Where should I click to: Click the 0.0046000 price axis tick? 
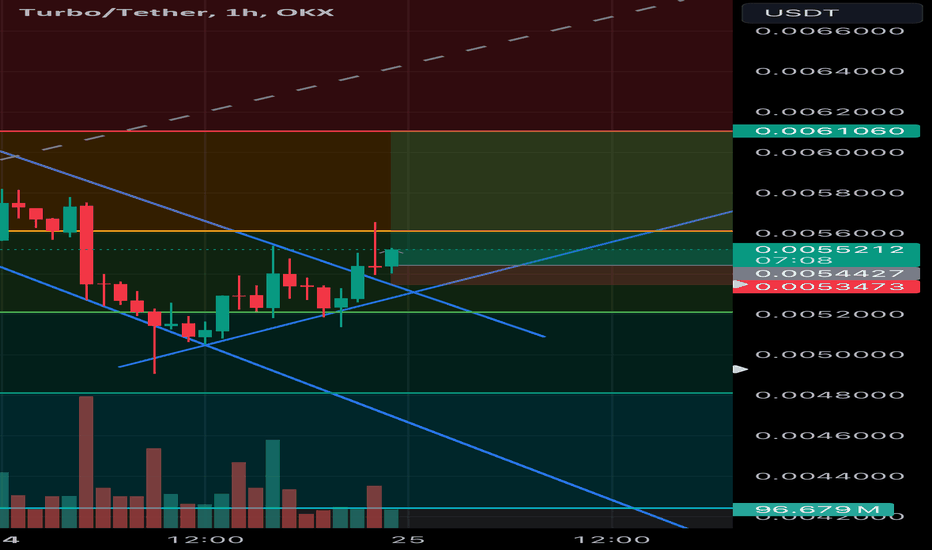pyautogui.click(x=830, y=435)
